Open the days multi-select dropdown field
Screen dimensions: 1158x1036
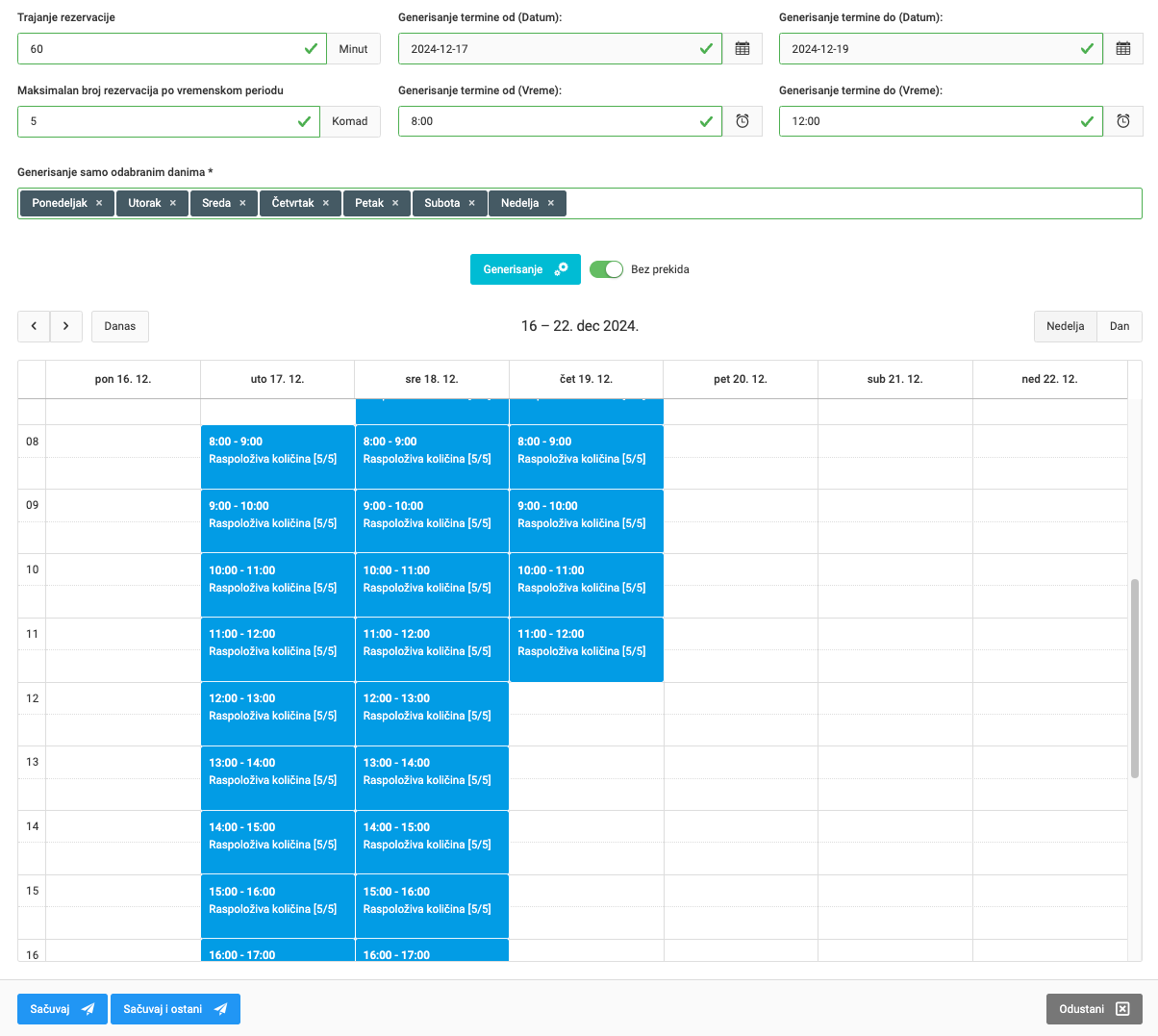click(846, 203)
